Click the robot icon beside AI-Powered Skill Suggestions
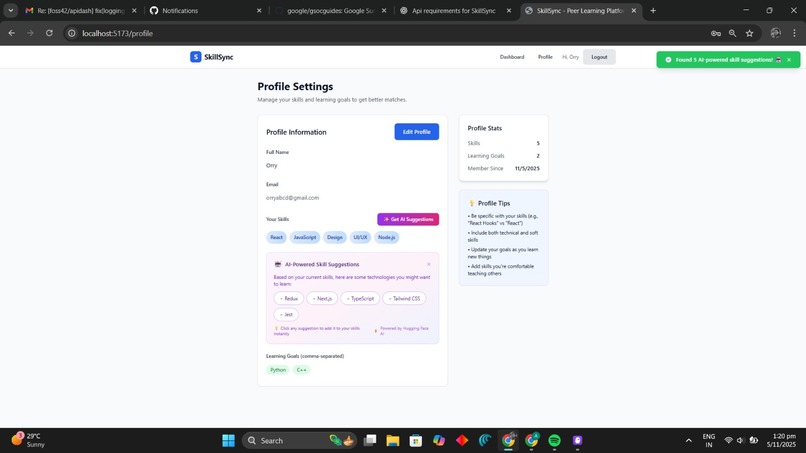Viewport: 806px width, 453px height. [x=278, y=264]
